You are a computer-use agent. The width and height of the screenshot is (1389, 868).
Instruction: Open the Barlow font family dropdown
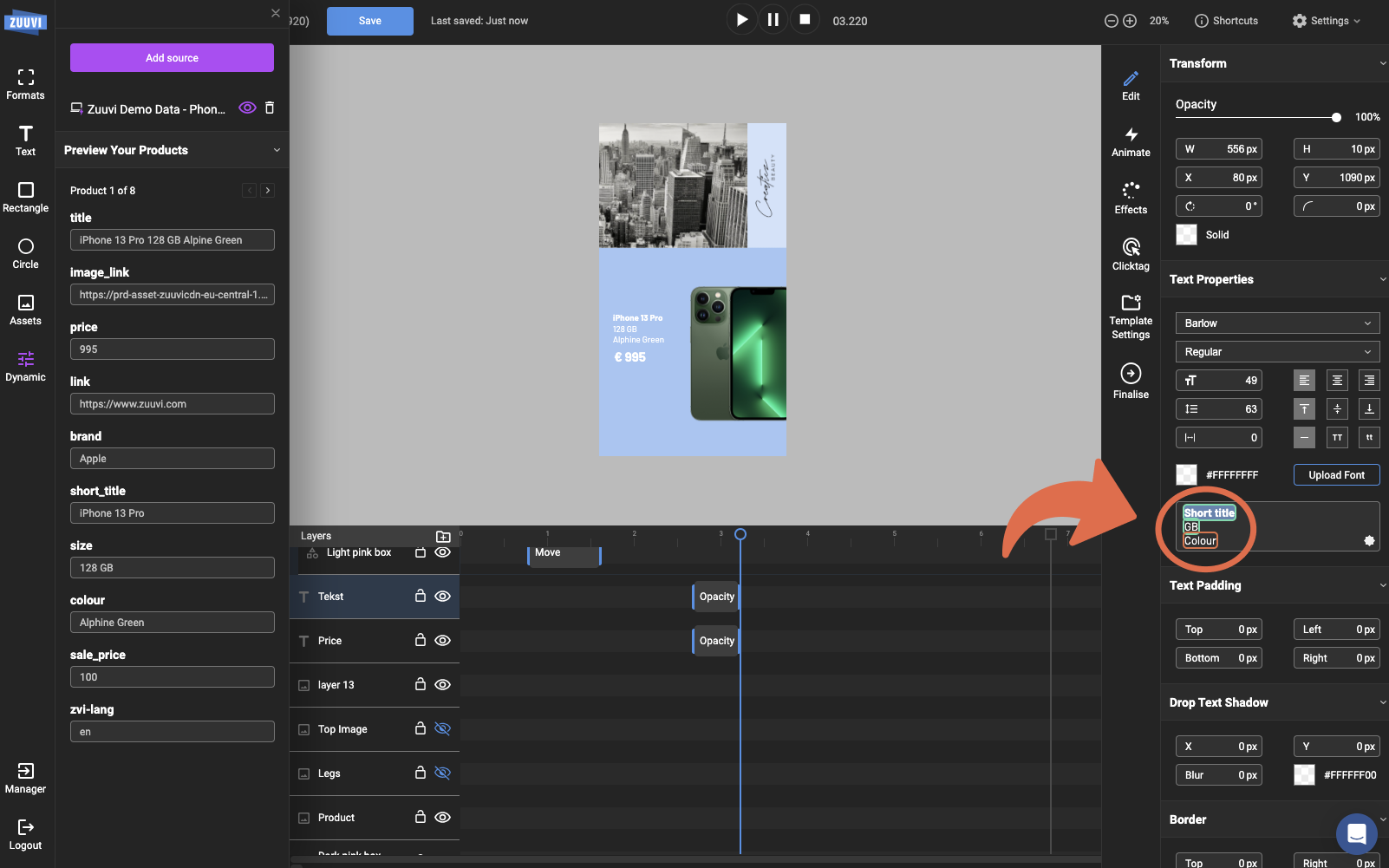click(x=1276, y=323)
